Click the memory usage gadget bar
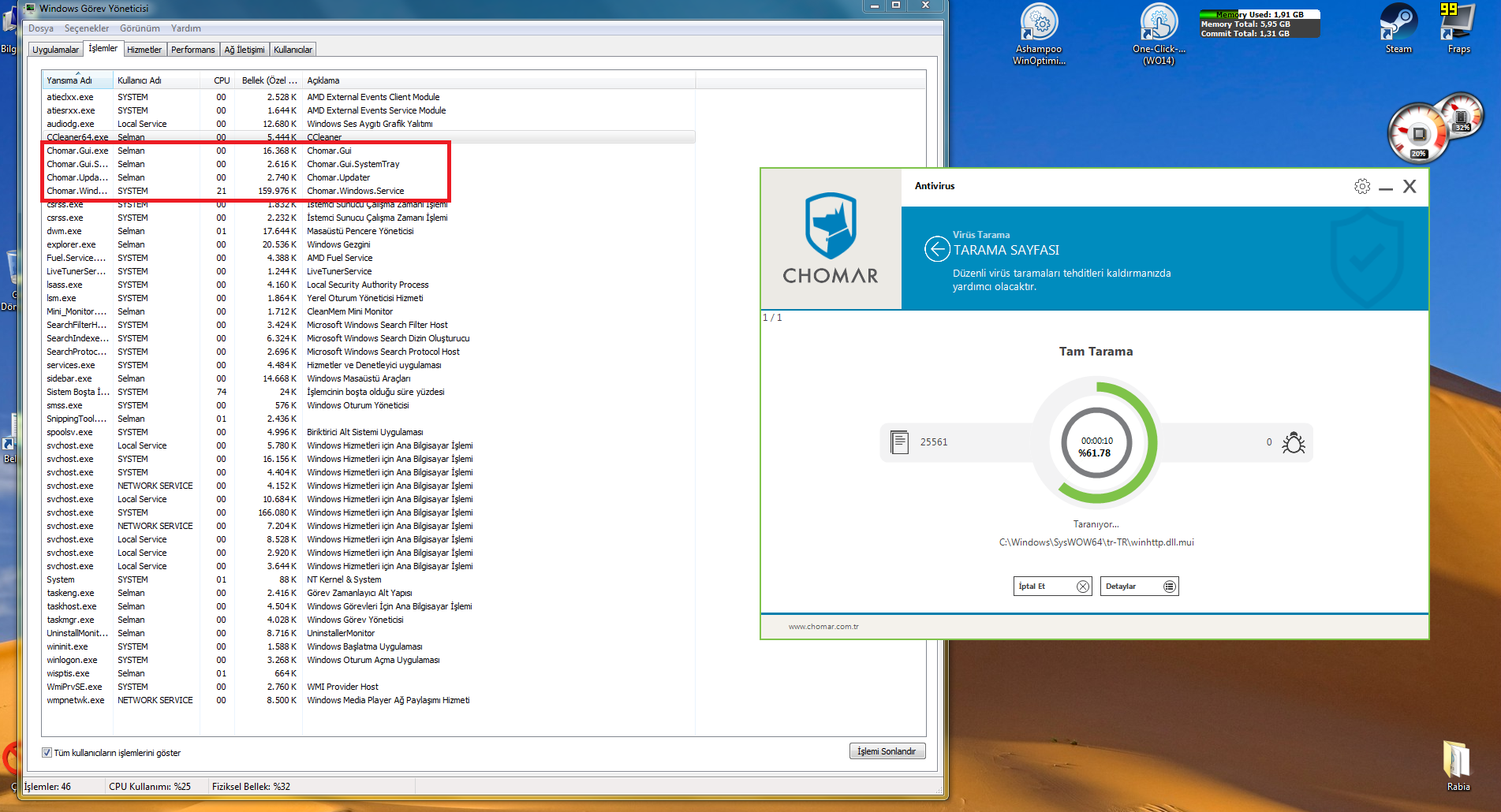1501x812 pixels. tap(1259, 24)
